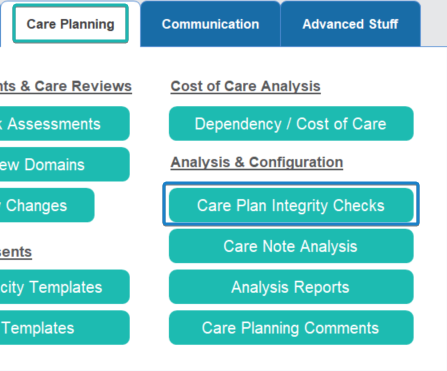
Task: Click blank panel area beneath Care Planning Comments
Action: 291,358
